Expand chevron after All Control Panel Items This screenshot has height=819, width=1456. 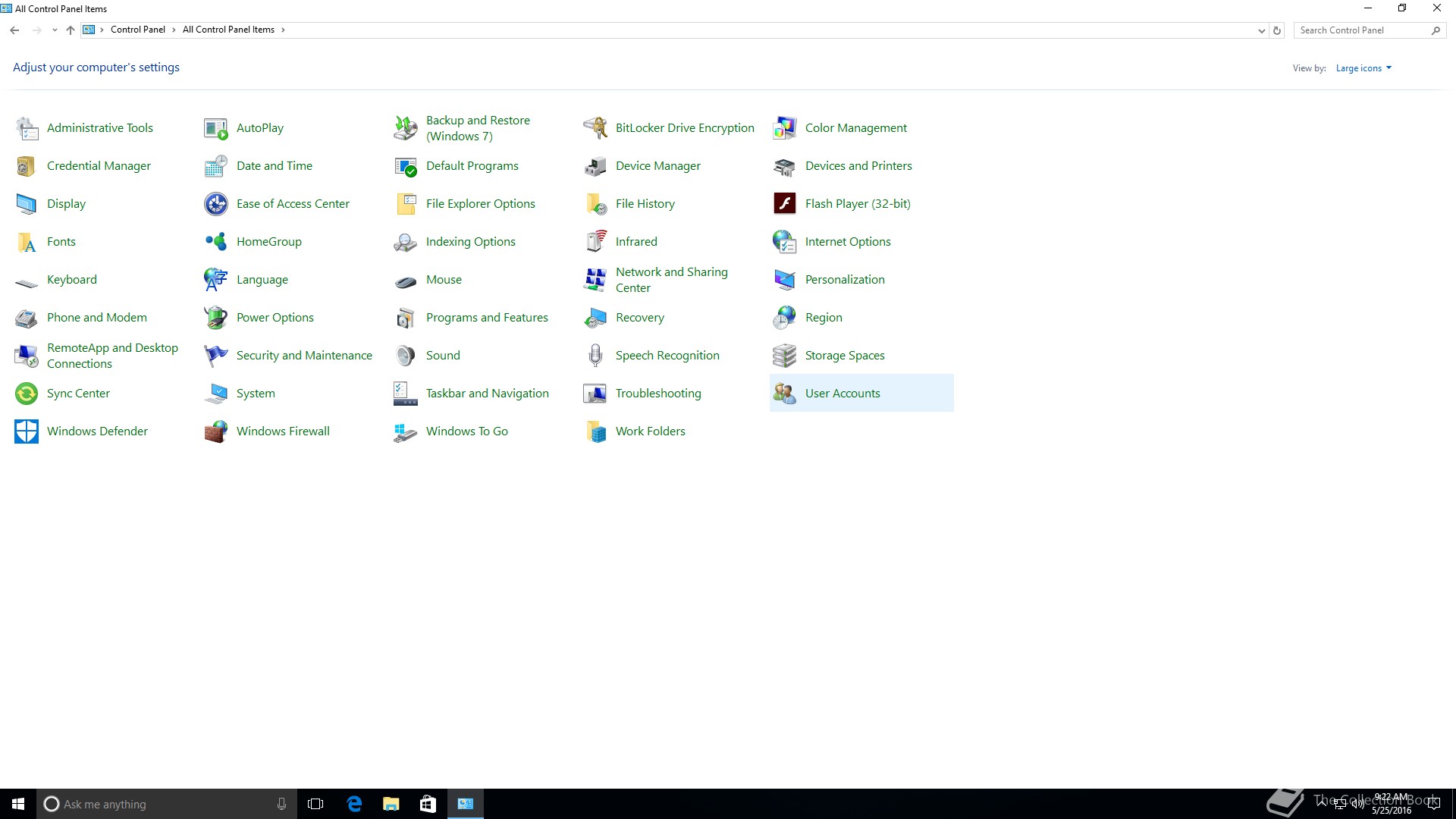tap(283, 30)
